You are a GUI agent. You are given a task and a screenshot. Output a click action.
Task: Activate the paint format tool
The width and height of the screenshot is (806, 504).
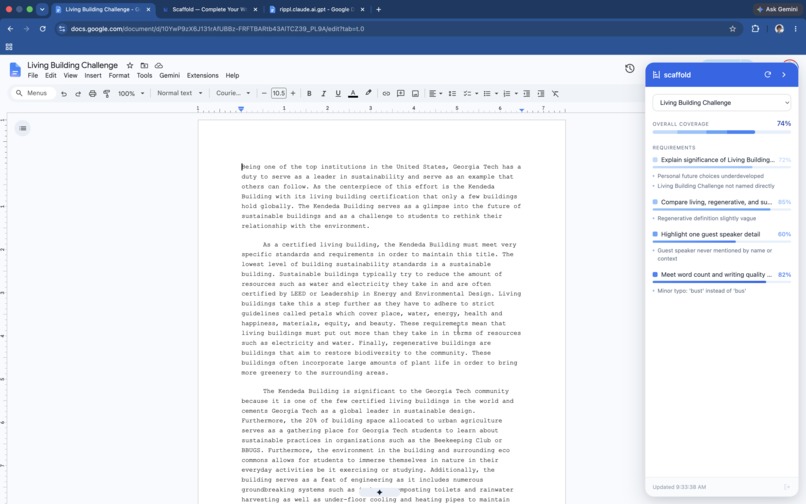click(106, 94)
